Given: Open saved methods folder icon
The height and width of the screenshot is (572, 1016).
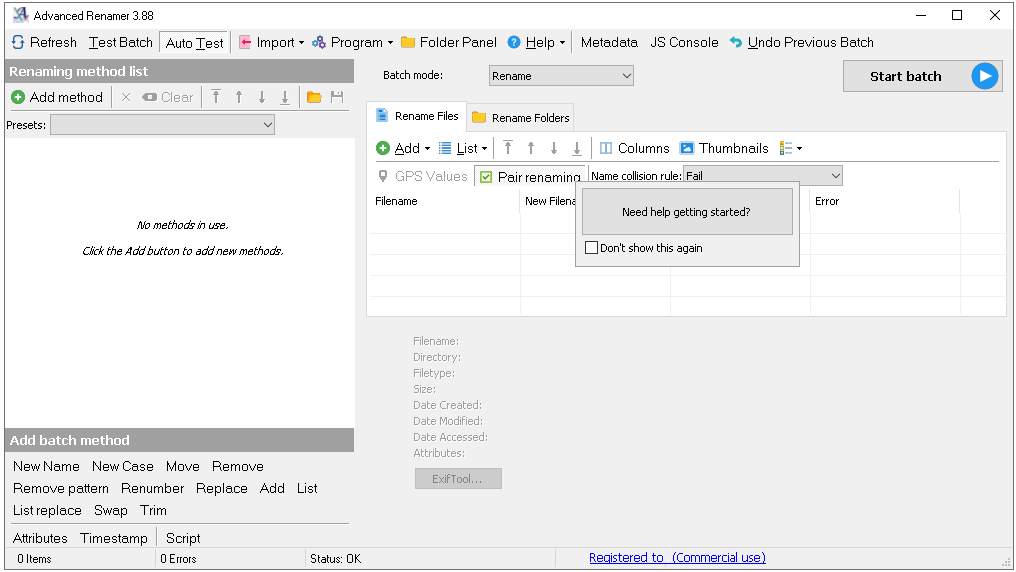Looking at the screenshot, I should [314, 97].
